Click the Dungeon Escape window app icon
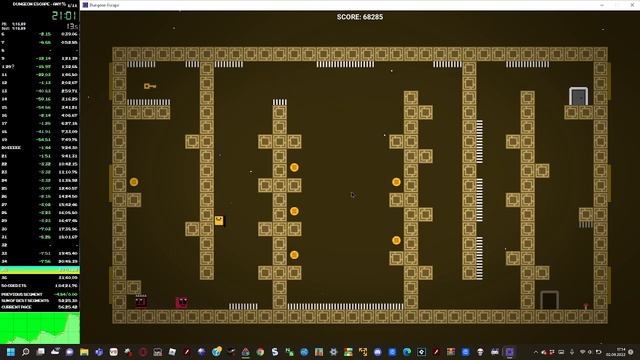The width and height of the screenshot is (640, 360). pos(85,5)
